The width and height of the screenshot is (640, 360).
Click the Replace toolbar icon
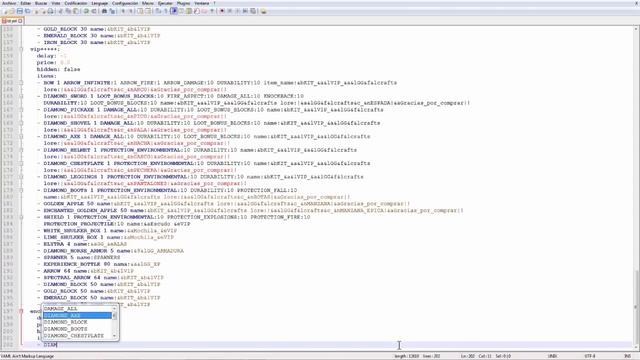[x=112, y=11]
